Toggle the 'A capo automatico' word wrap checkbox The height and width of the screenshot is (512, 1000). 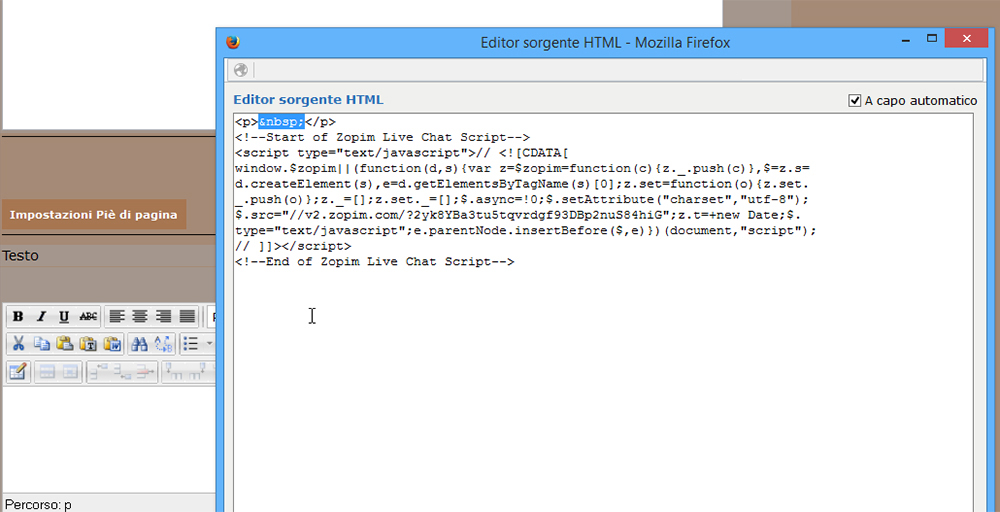855,101
